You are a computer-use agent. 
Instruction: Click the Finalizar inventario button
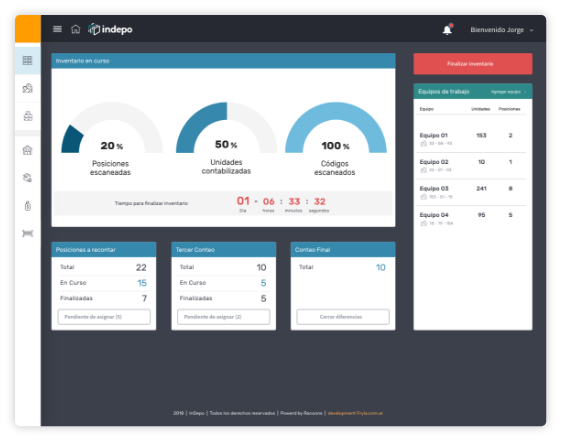point(473,64)
